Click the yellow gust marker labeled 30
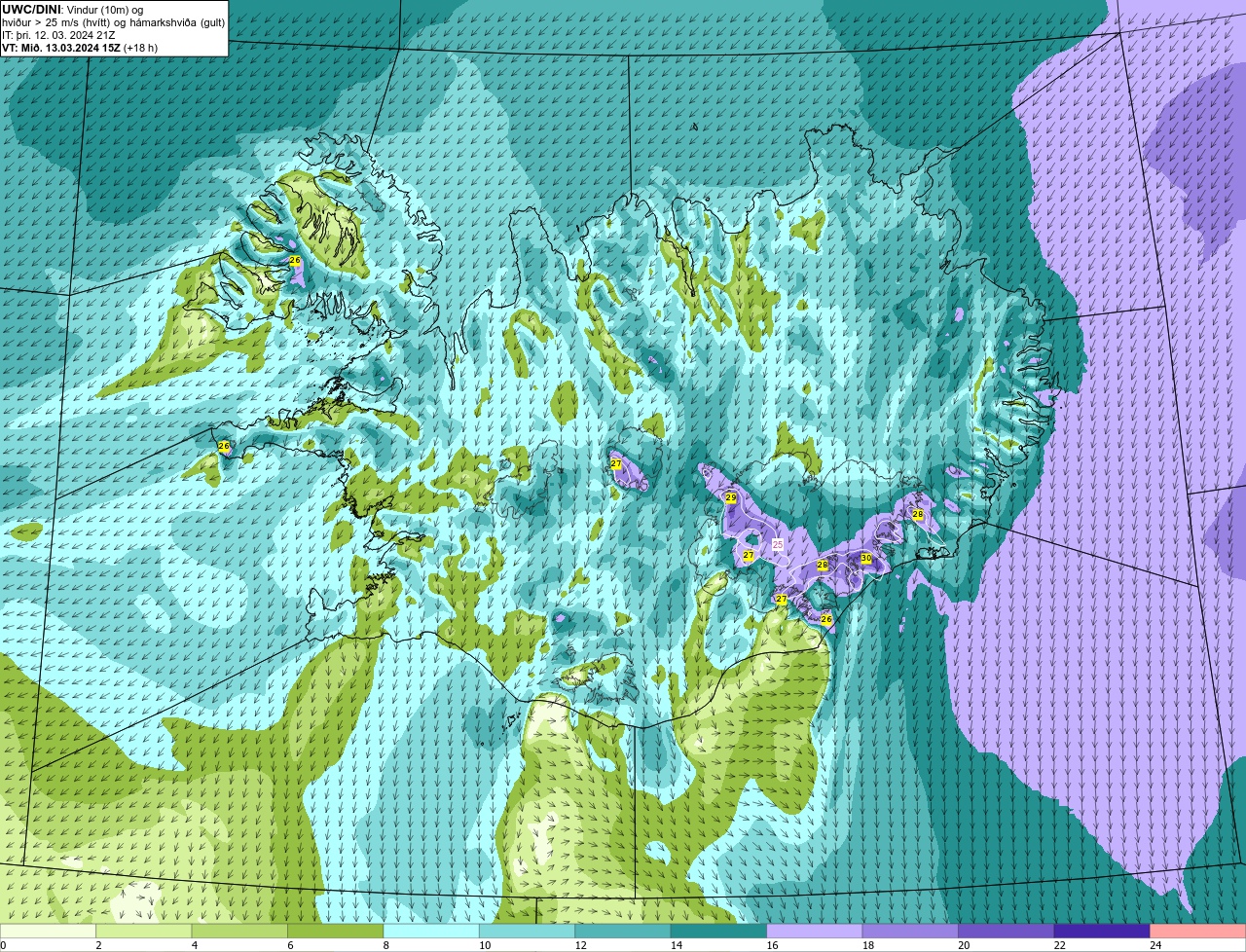Screen dimensions: 1246x952 click(x=865, y=558)
